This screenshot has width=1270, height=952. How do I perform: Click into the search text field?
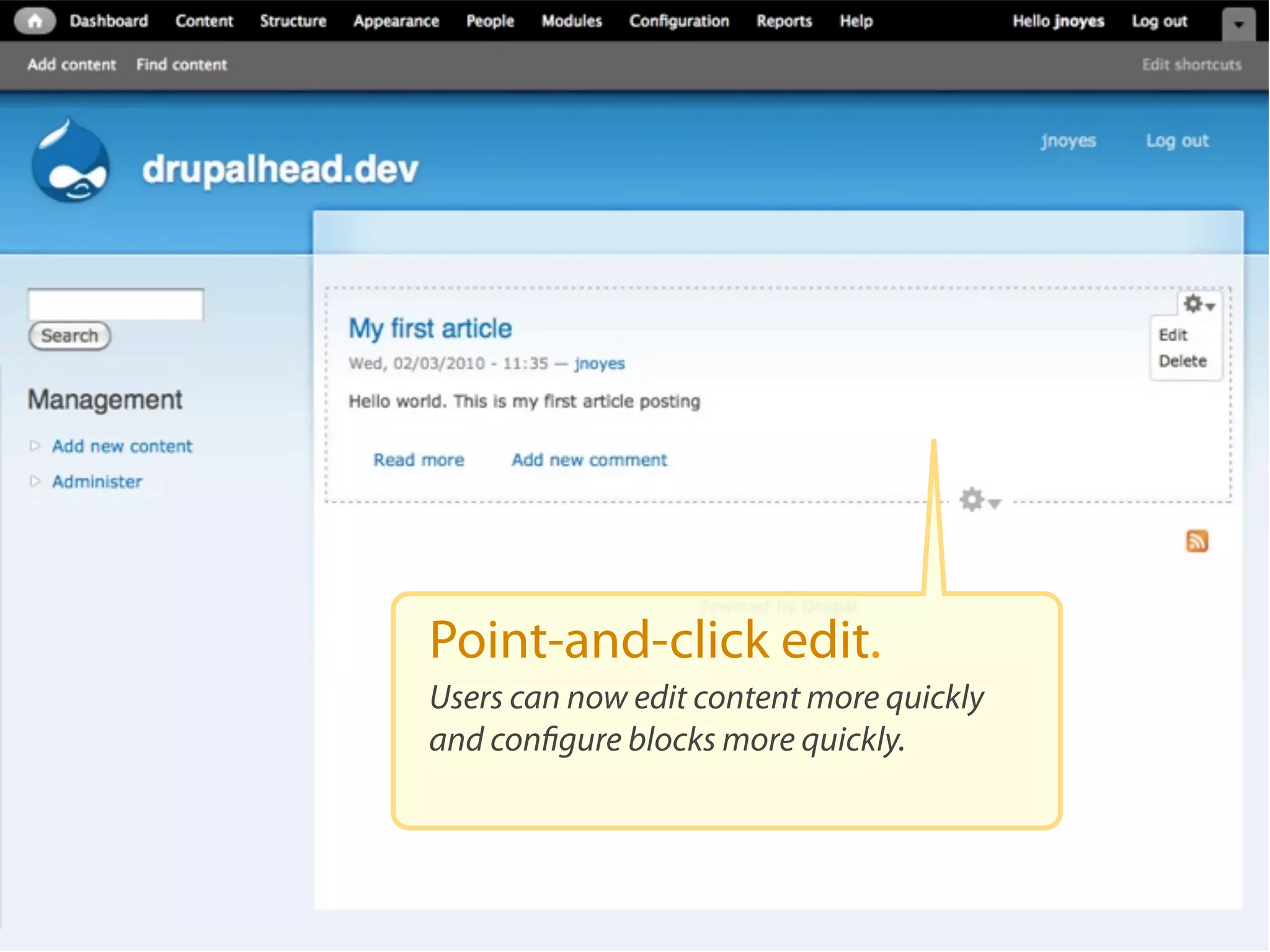point(115,304)
